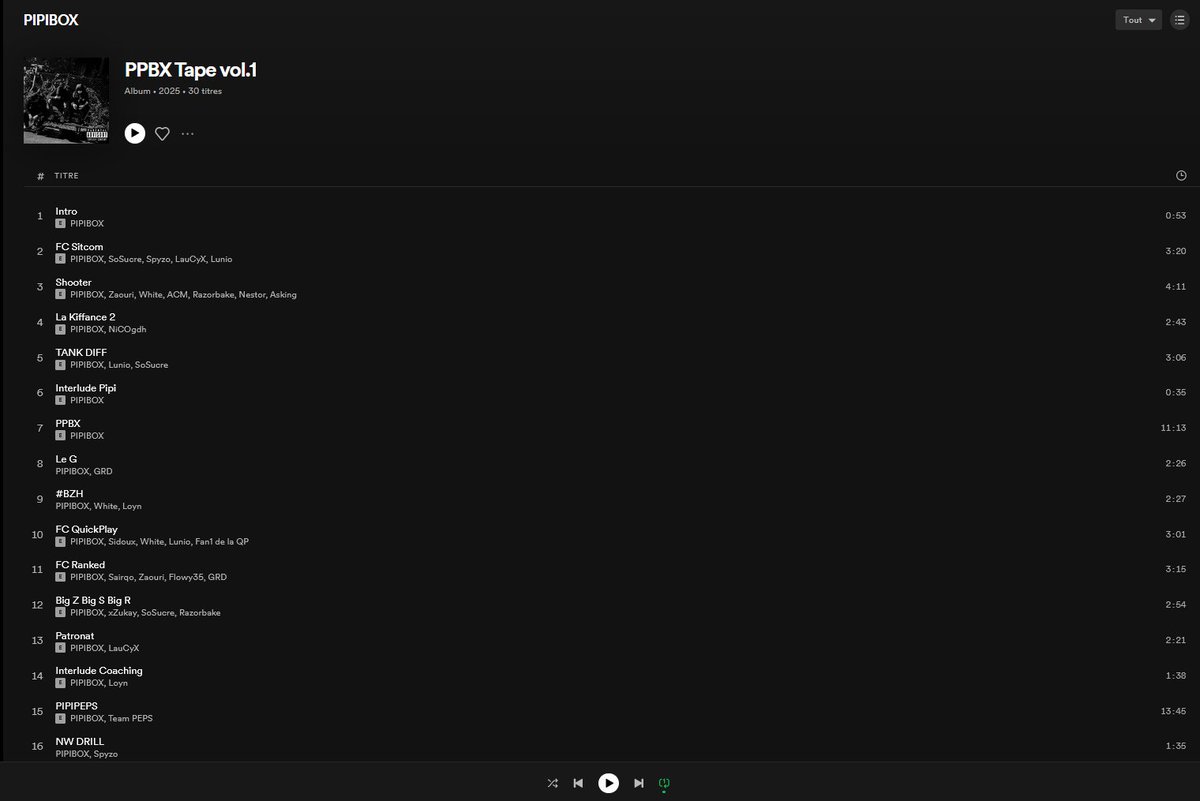1200x801 pixels.
Task: Open artist Sairqo on FC Ranked
Action: (121, 577)
